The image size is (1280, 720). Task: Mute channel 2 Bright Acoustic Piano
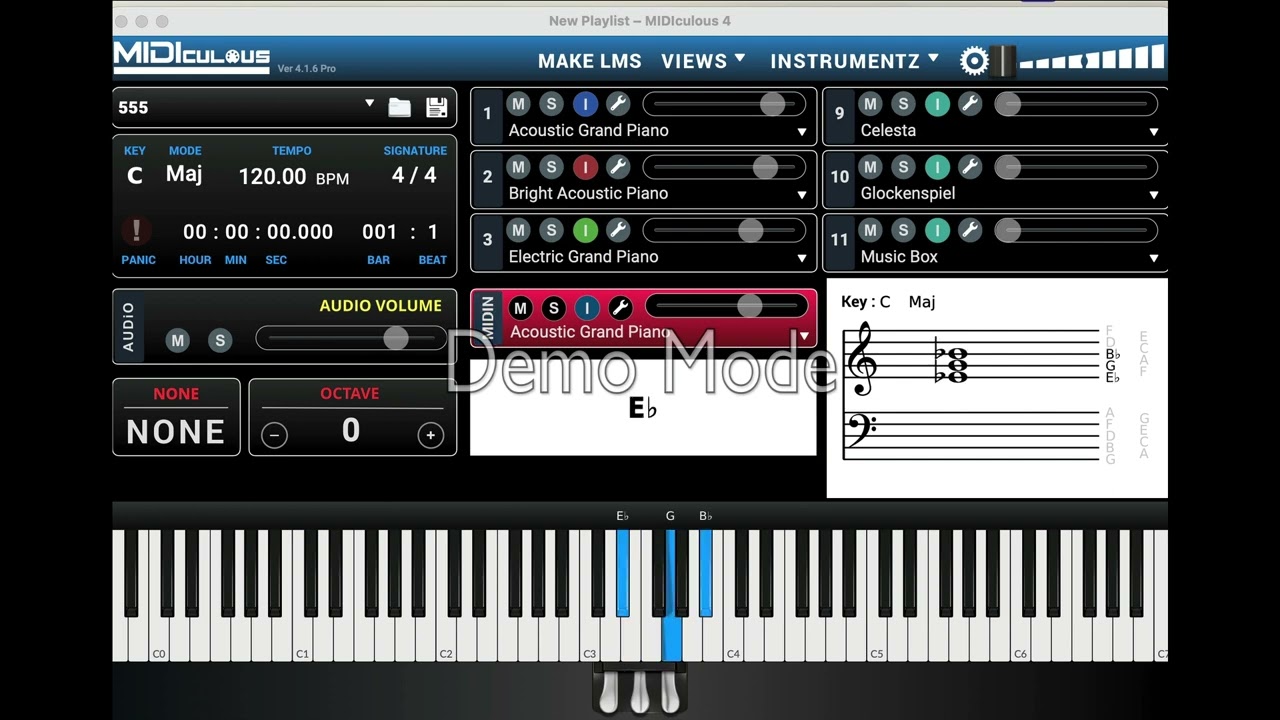click(x=518, y=167)
